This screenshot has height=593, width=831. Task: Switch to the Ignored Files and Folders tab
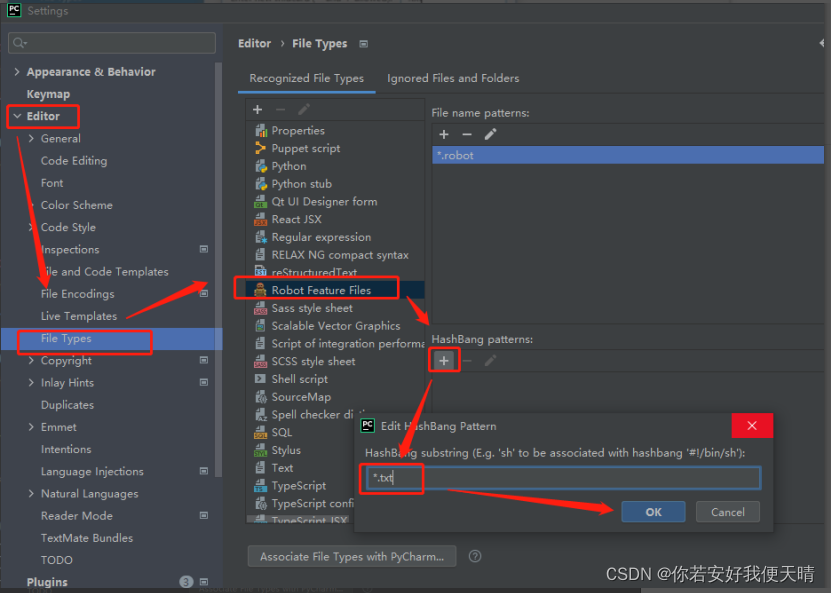click(x=453, y=77)
